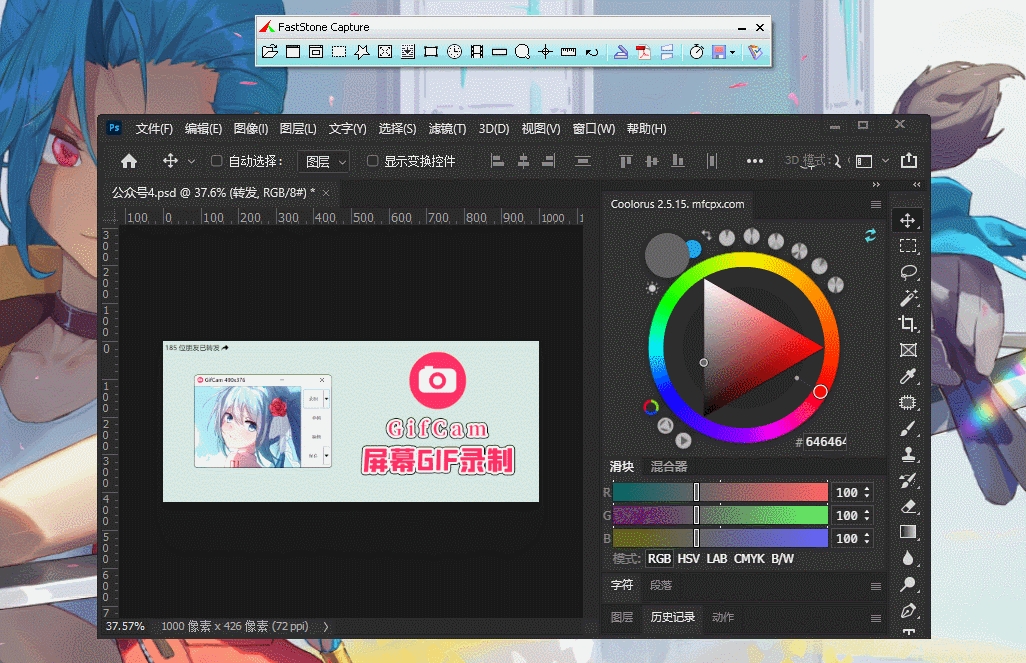Select the Crop tool
The image size is (1026, 663).
[x=908, y=324]
